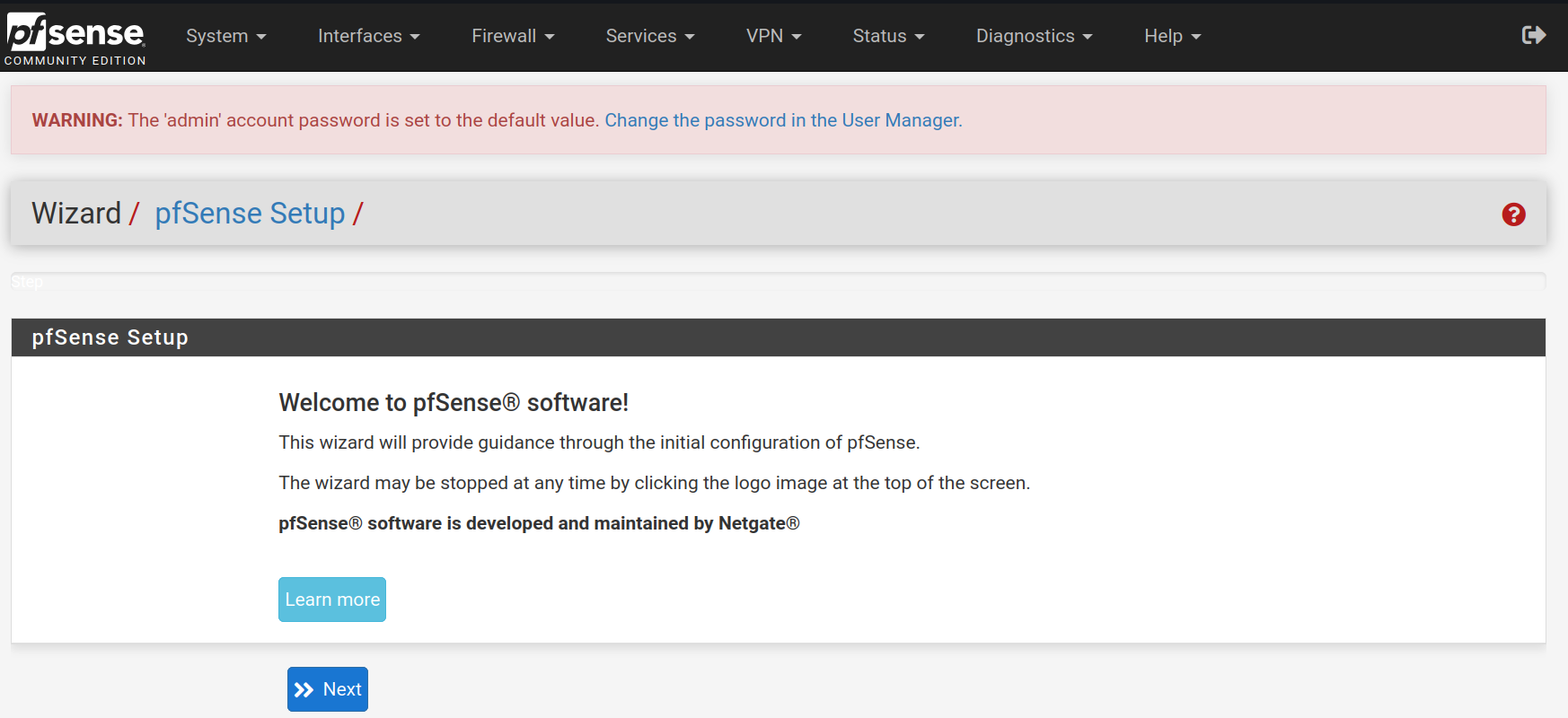
Task: Click the pfSense logo to exit wizard
Action: click(x=75, y=38)
